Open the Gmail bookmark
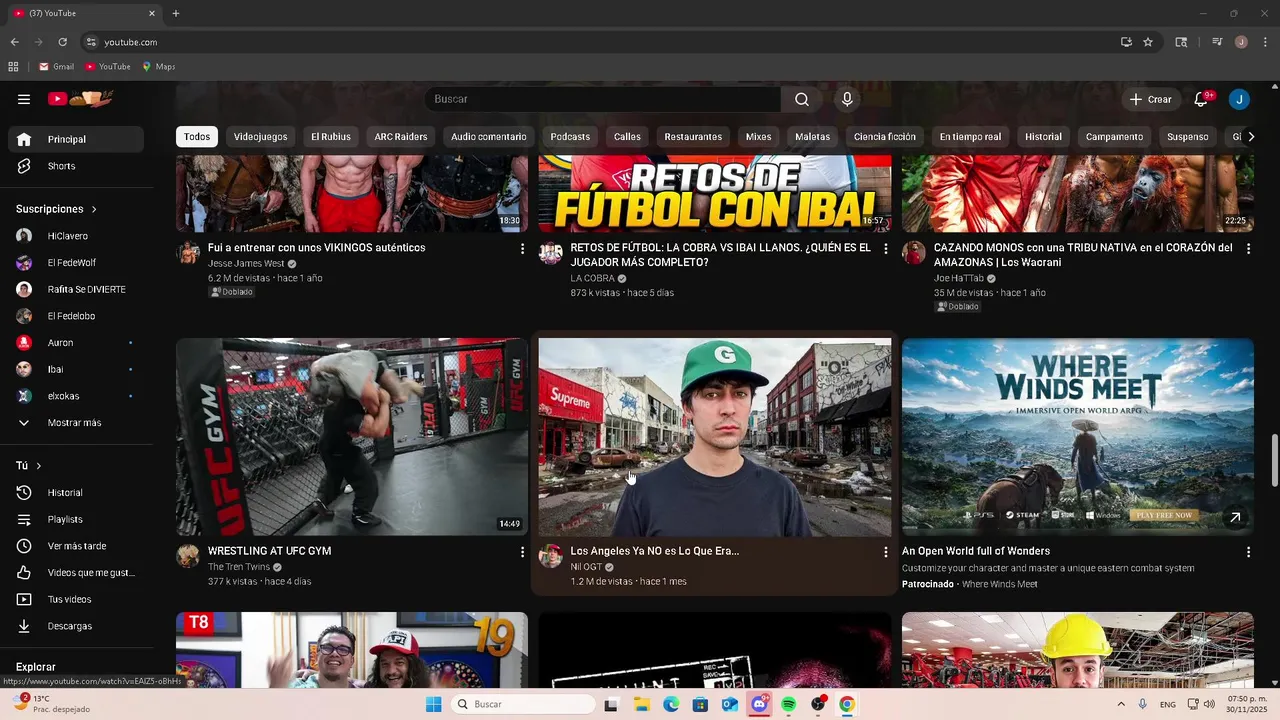 56,67
